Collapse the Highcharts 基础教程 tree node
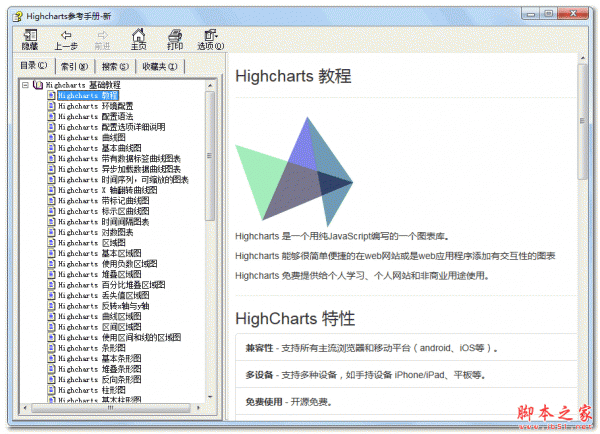The image size is (600, 434). pos(25,85)
